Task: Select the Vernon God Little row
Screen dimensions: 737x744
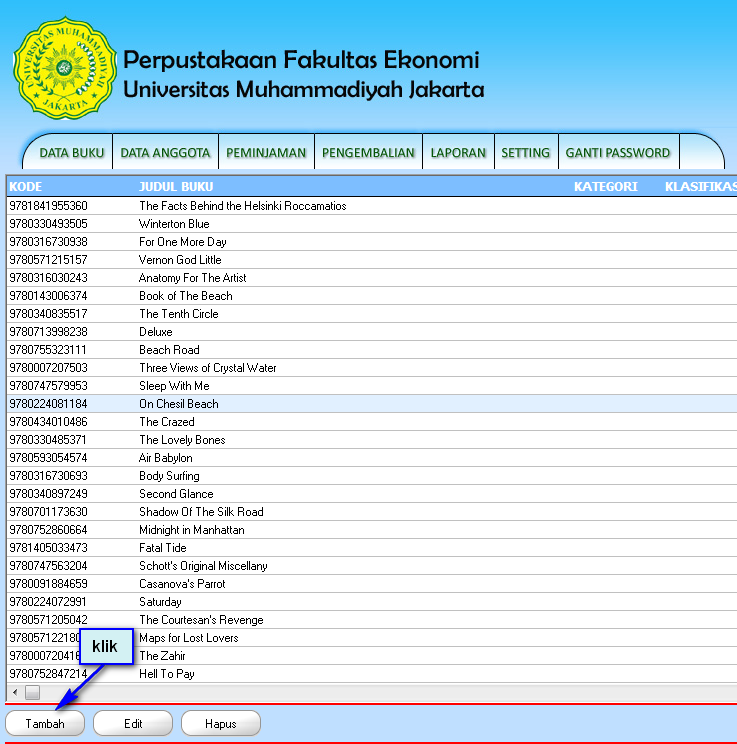Action: (x=372, y=260)
